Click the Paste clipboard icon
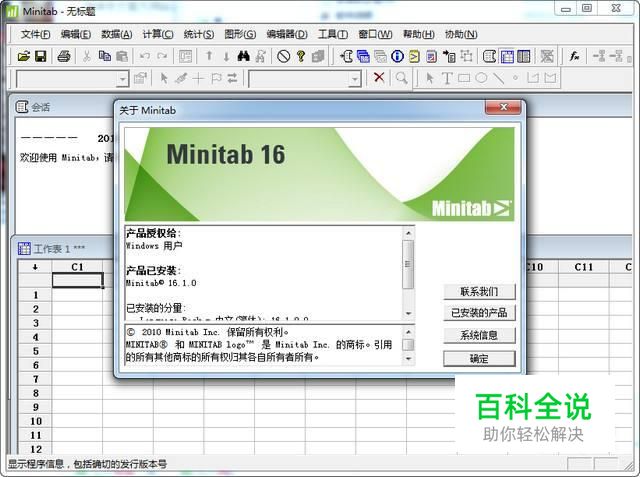The width and height of the screenshot is (640, 477). (122, 56)
